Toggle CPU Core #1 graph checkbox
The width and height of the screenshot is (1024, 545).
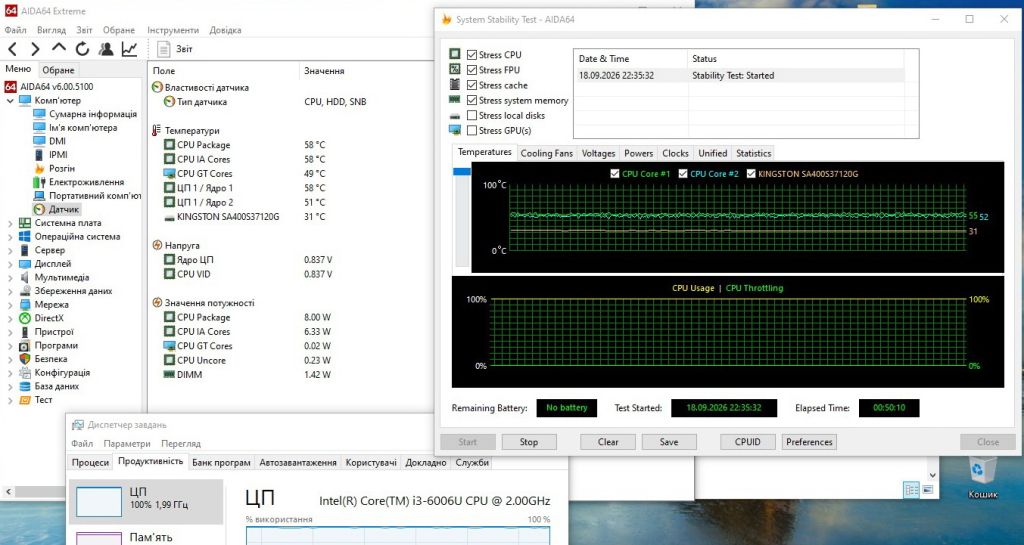coord(615,174)
